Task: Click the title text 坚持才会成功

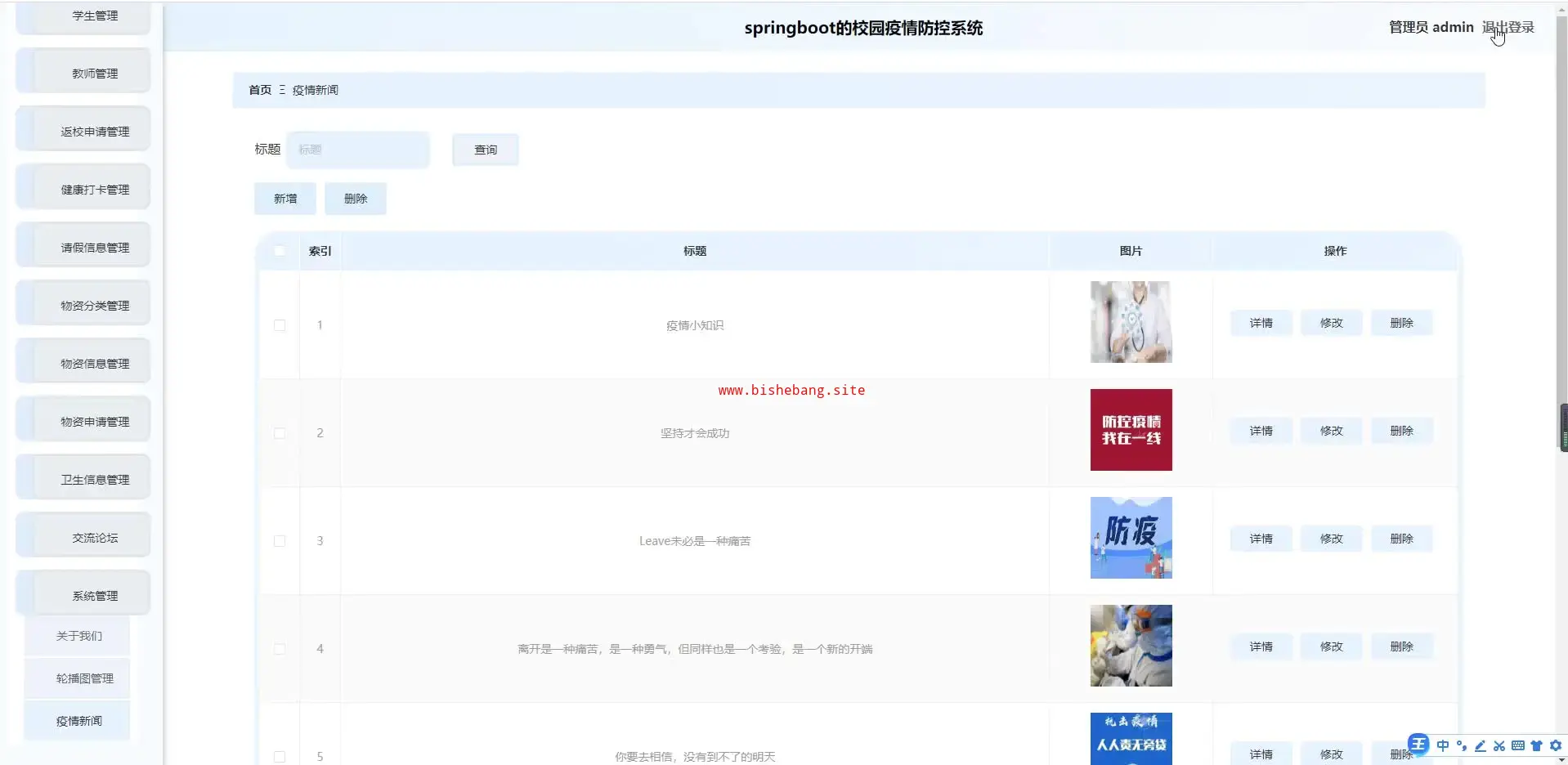Action: (x=695, y=433)
